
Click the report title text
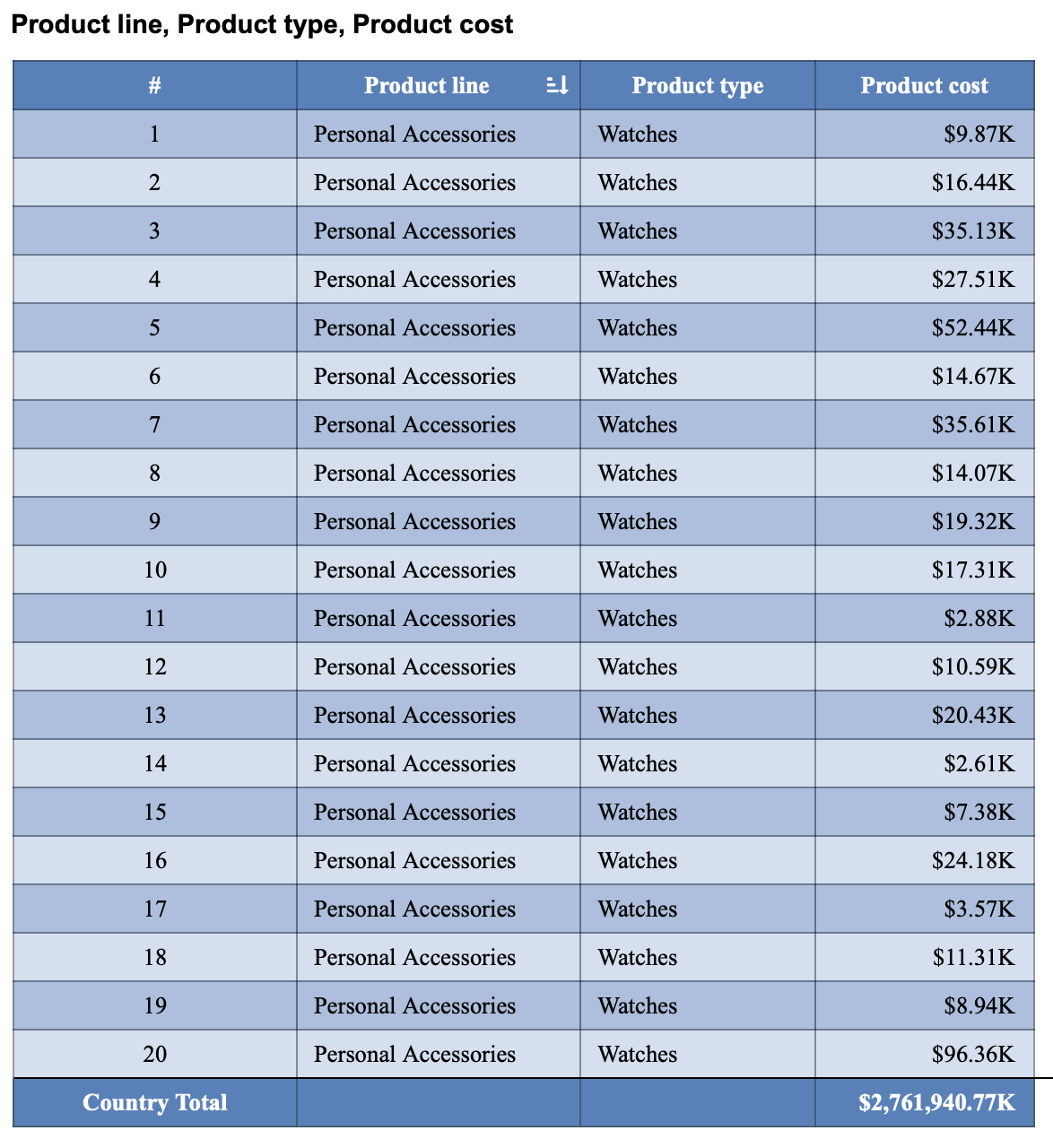(262, 24)
